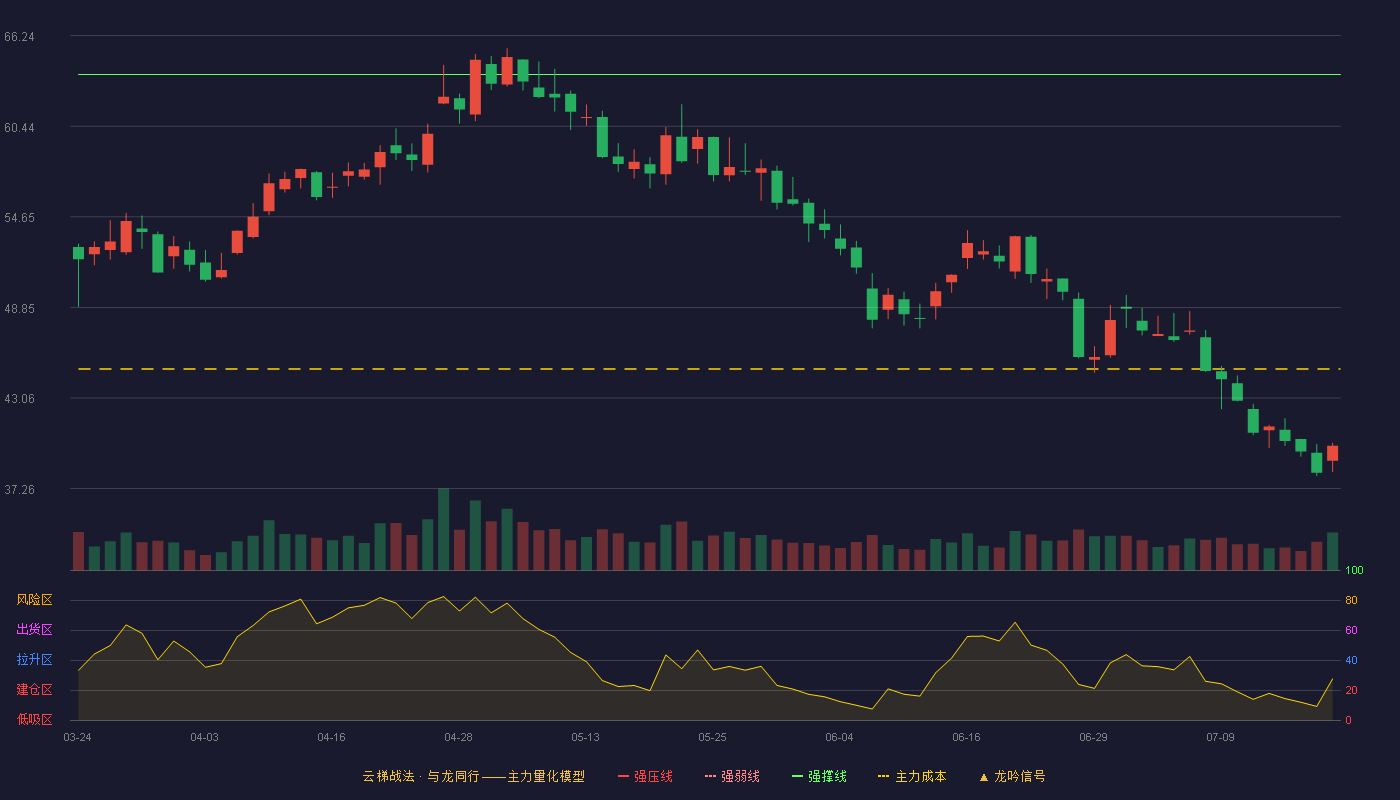
Task: Click the red 20 indicator scale label
Action: (1351, 690)
